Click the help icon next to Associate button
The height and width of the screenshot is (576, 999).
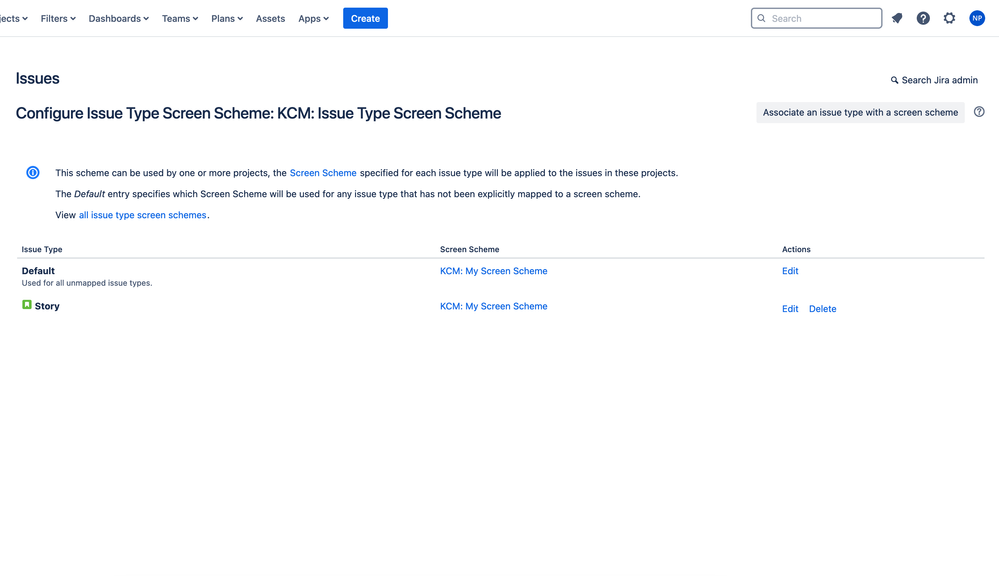[979, 112]
